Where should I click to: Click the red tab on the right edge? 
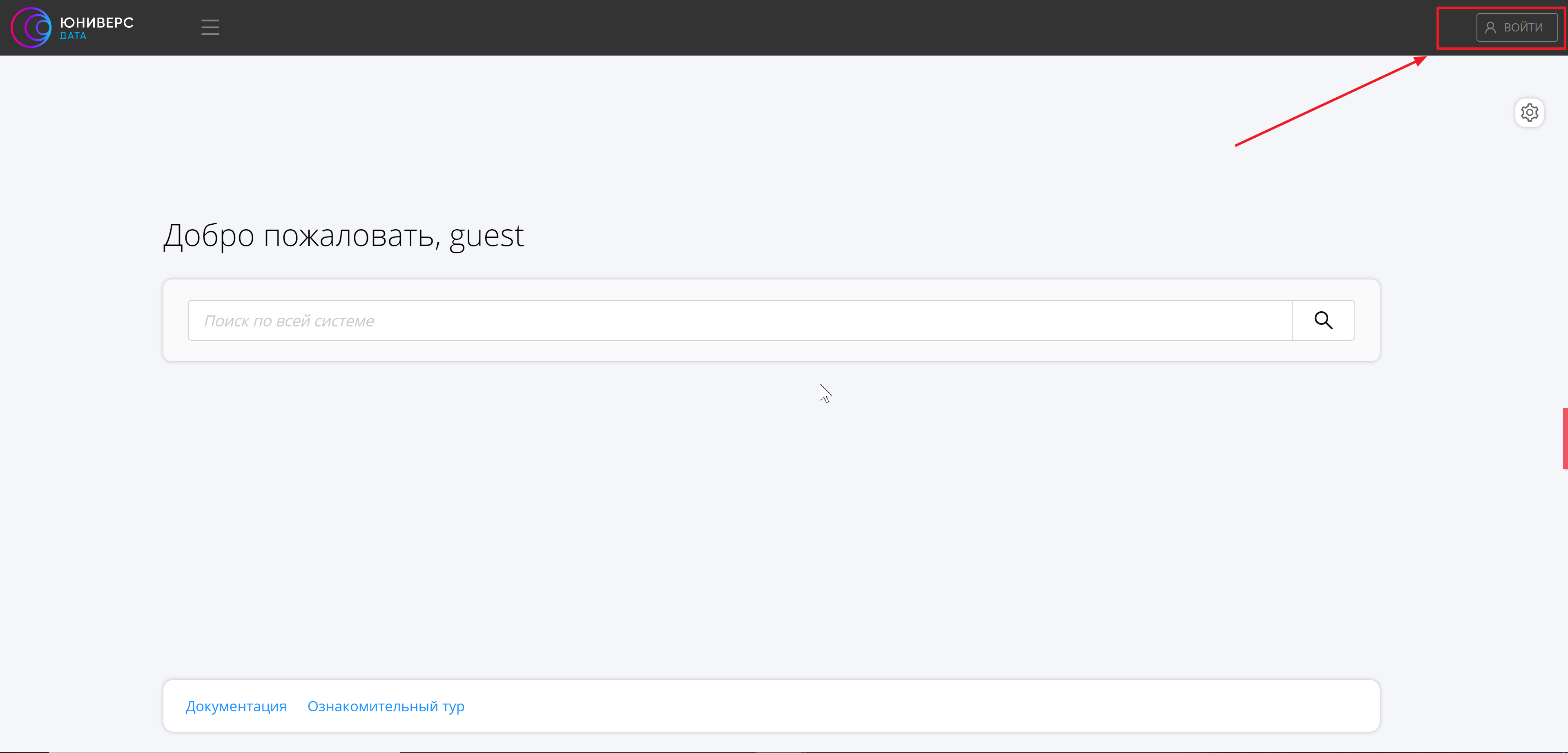click(1564, 438)
